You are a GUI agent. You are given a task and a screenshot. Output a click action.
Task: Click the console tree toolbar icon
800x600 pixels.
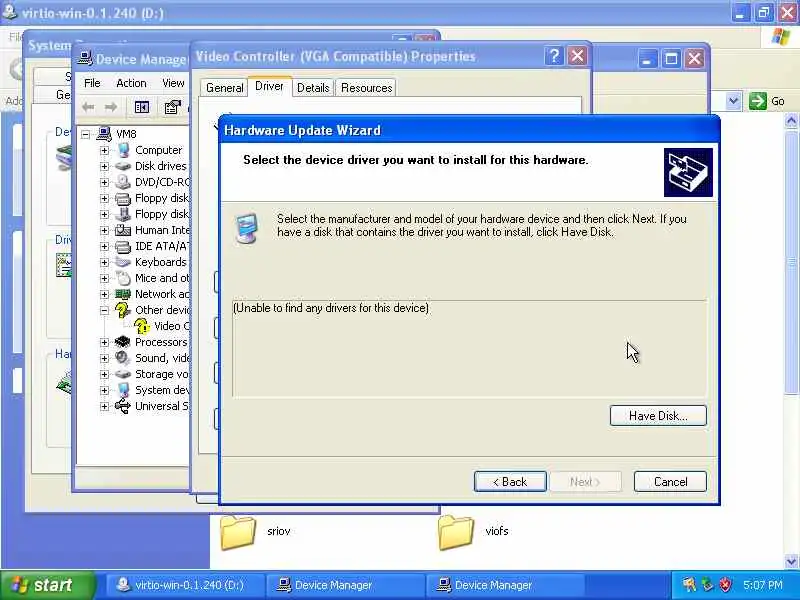click(x=142, y=107)
